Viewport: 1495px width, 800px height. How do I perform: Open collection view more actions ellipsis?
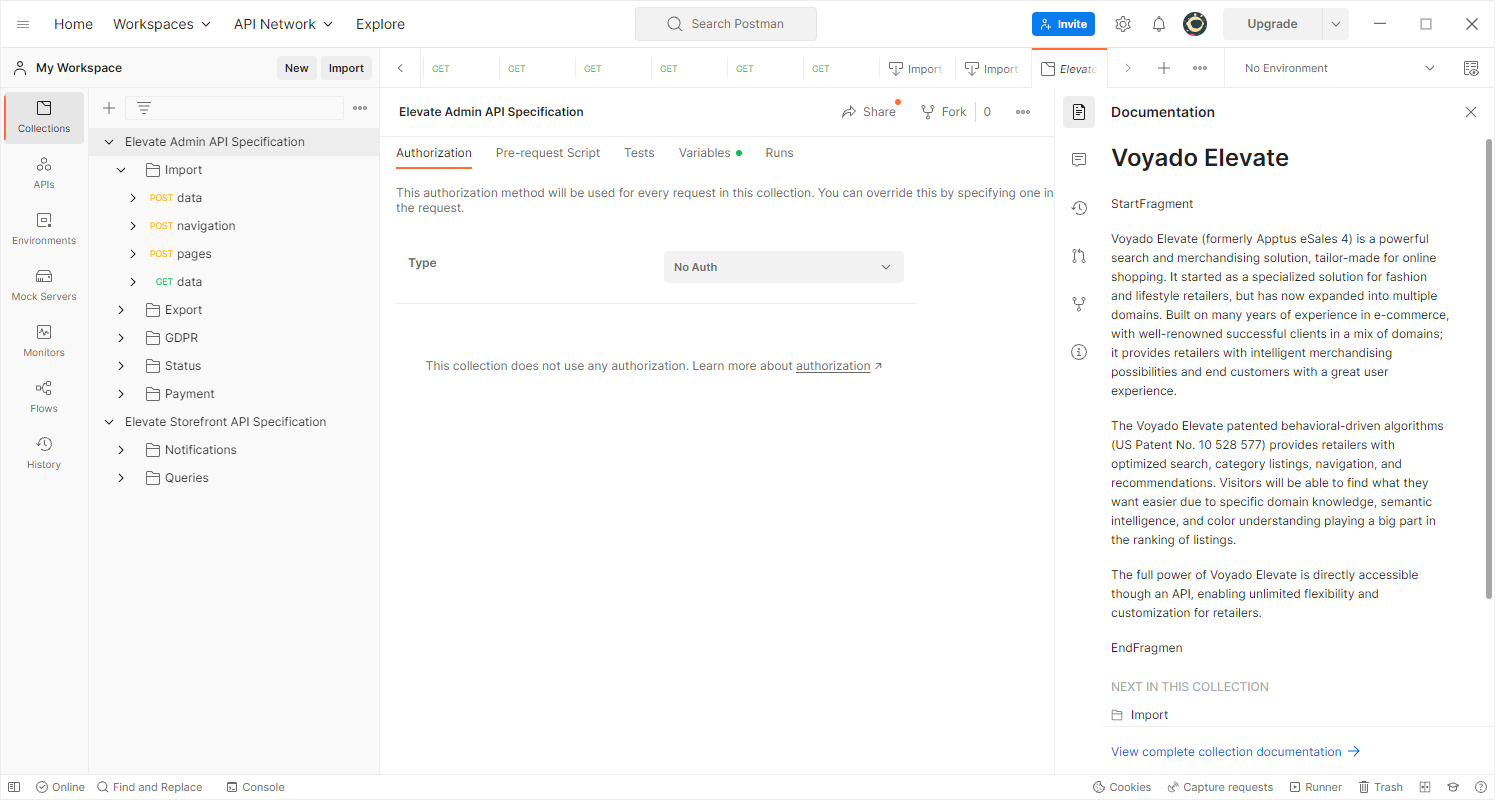tap(1023, 112)
